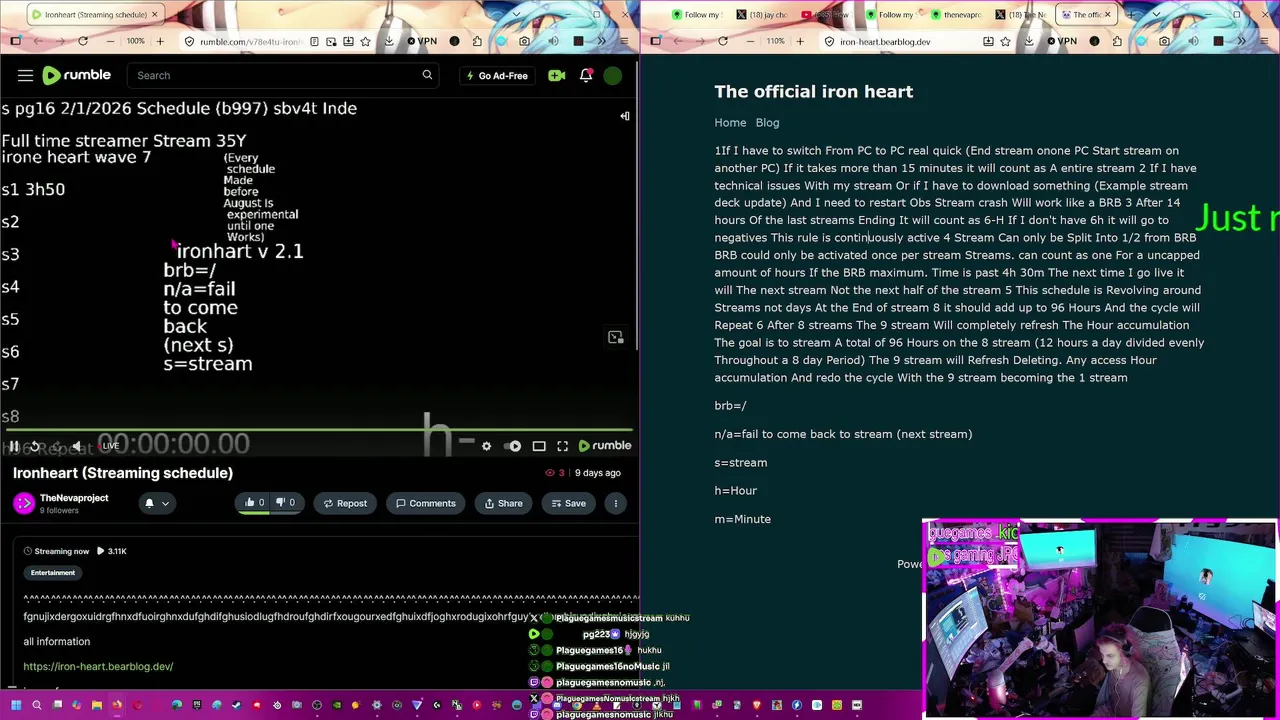This screenshot has height=720, width=1280.
Task: Click TheNevaproject channel avatar
Action: pos(24,503)
